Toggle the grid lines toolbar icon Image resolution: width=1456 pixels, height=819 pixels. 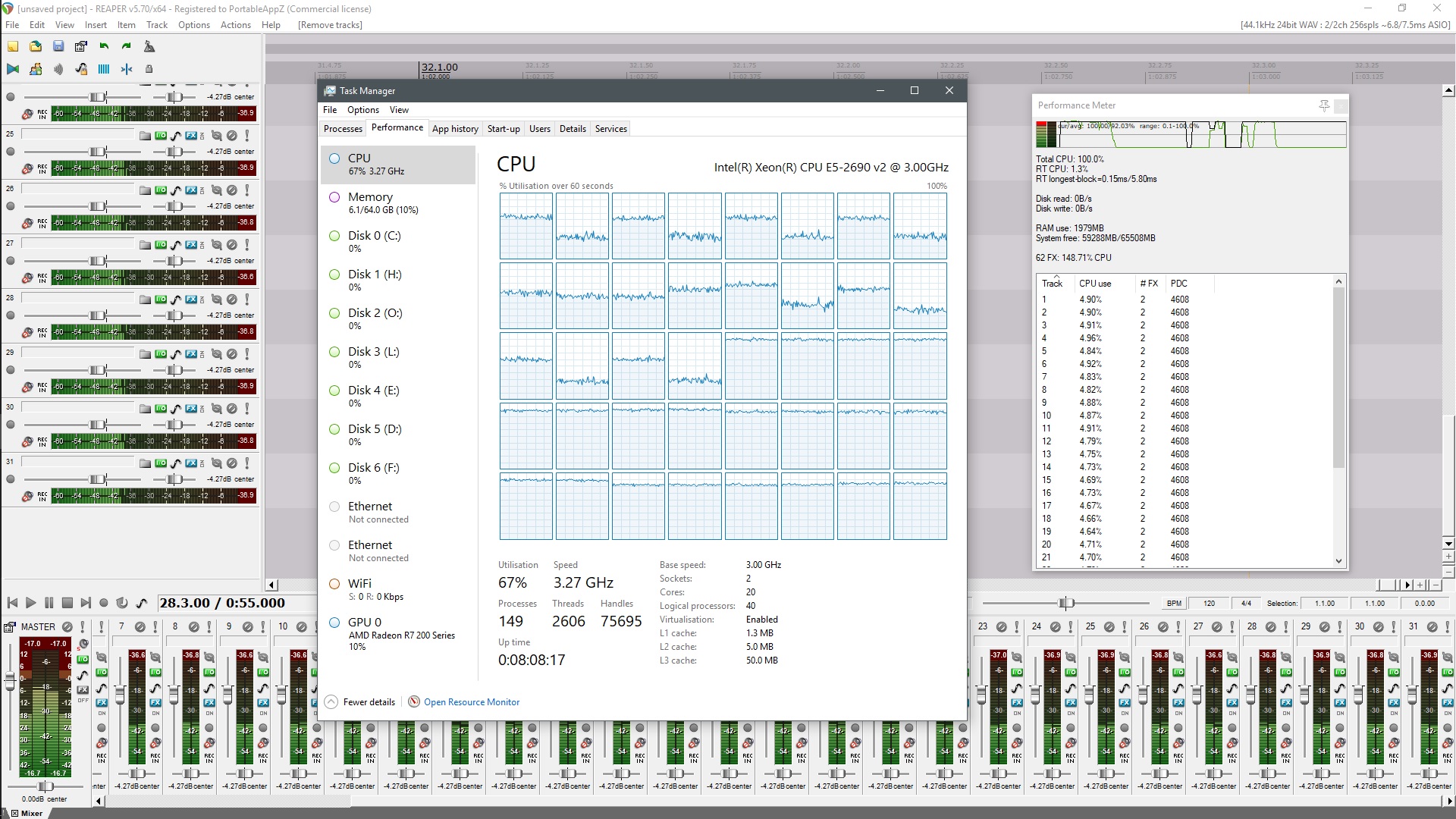tap(104, 69)
